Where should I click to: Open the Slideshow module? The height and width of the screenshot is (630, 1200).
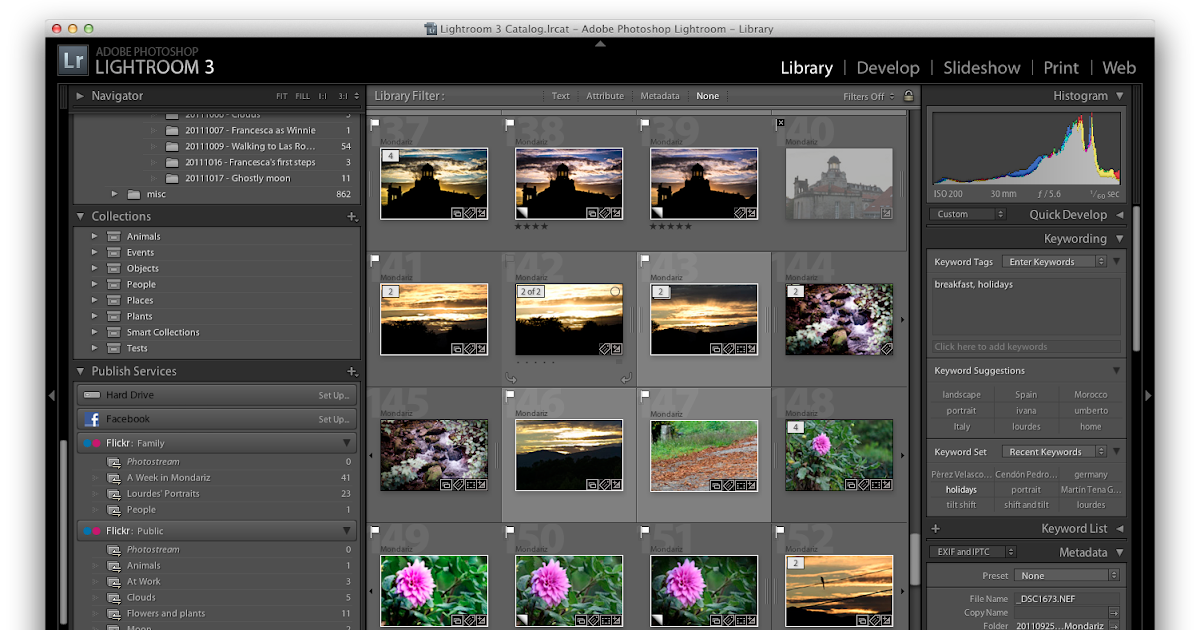(x=981, y=68)
